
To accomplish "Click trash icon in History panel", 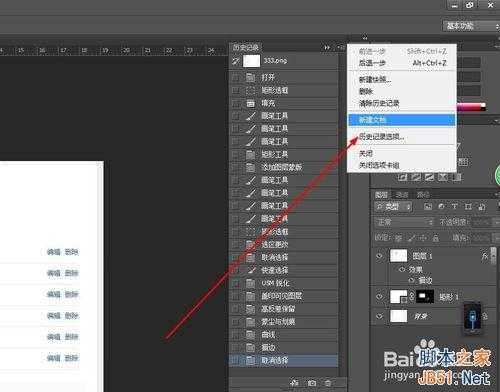I will [328, 383].
